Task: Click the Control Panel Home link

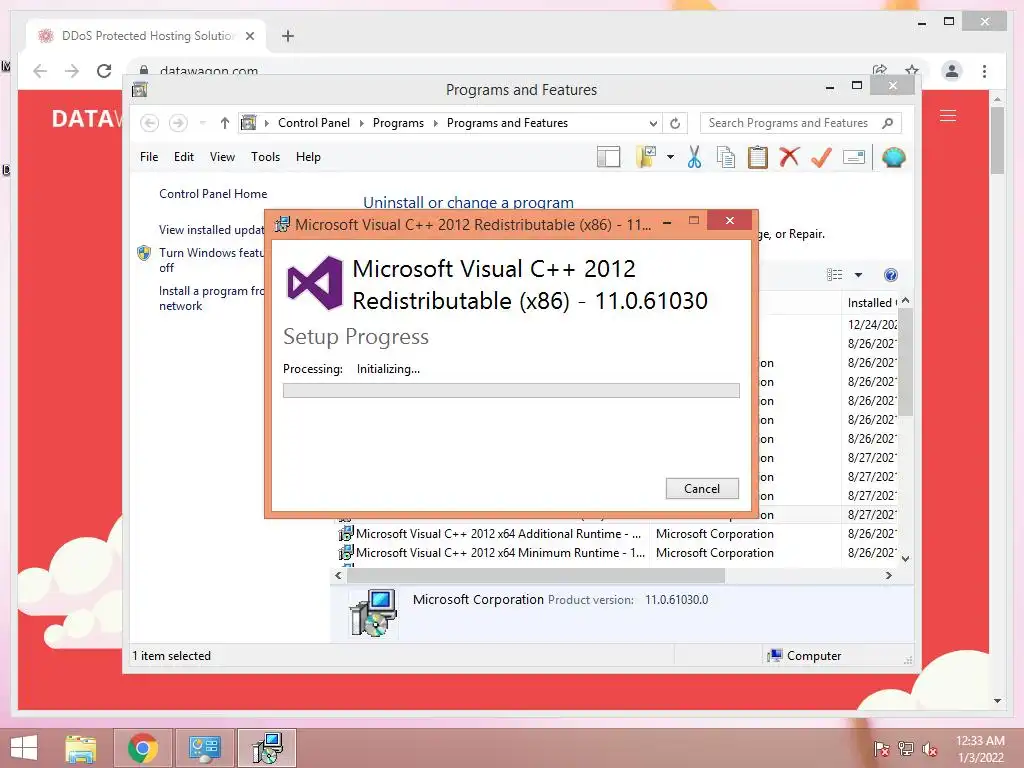Action: tap(213, 194)
